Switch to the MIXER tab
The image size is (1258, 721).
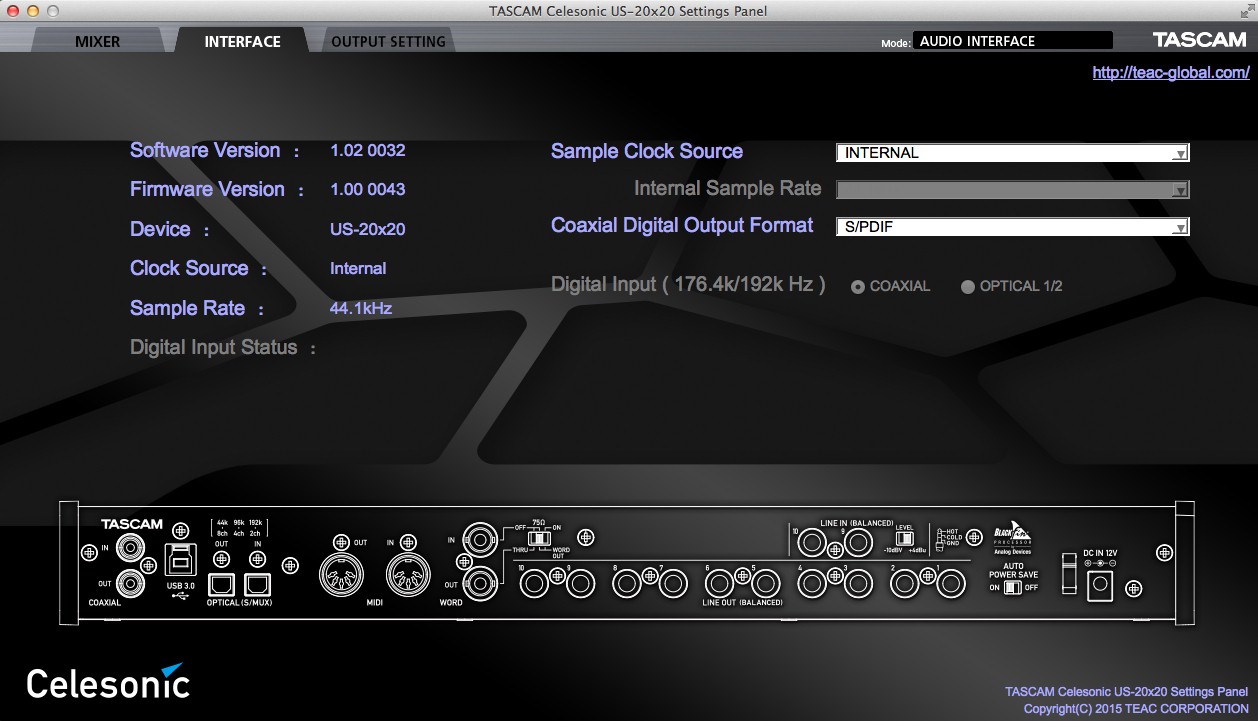(97, 41)
